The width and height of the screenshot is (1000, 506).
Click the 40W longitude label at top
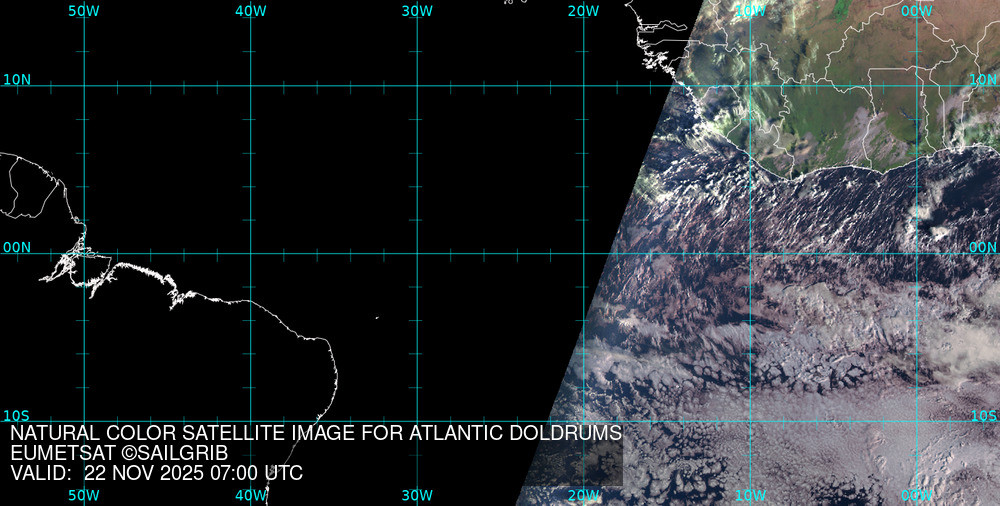pyautogui.click(x=250, y=11)
